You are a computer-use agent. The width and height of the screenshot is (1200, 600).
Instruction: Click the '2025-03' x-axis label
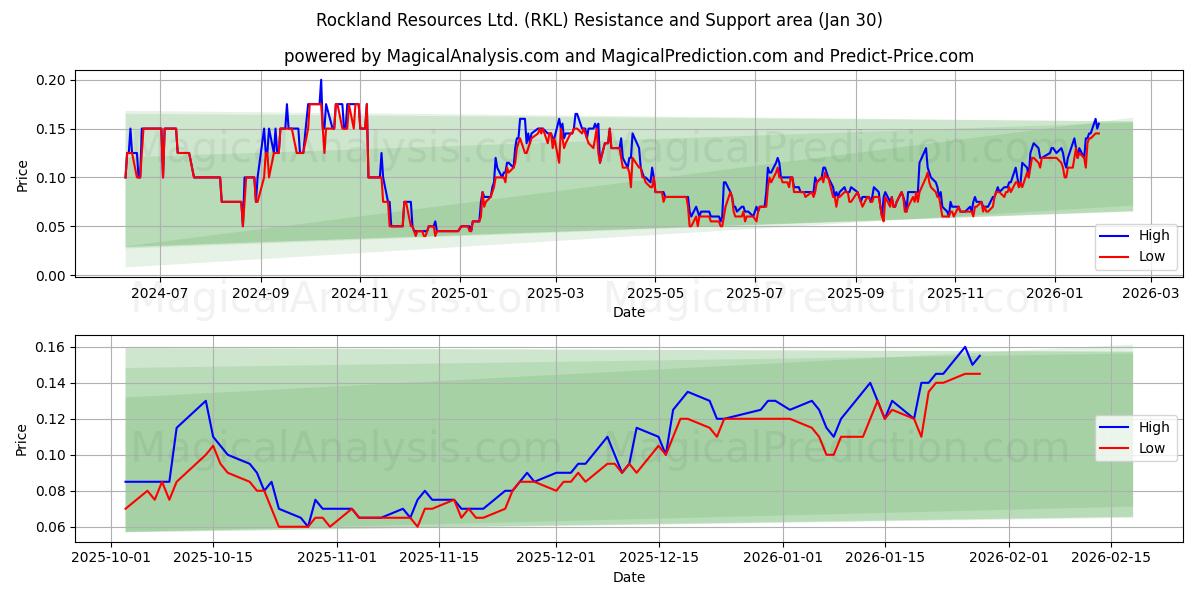556,294
